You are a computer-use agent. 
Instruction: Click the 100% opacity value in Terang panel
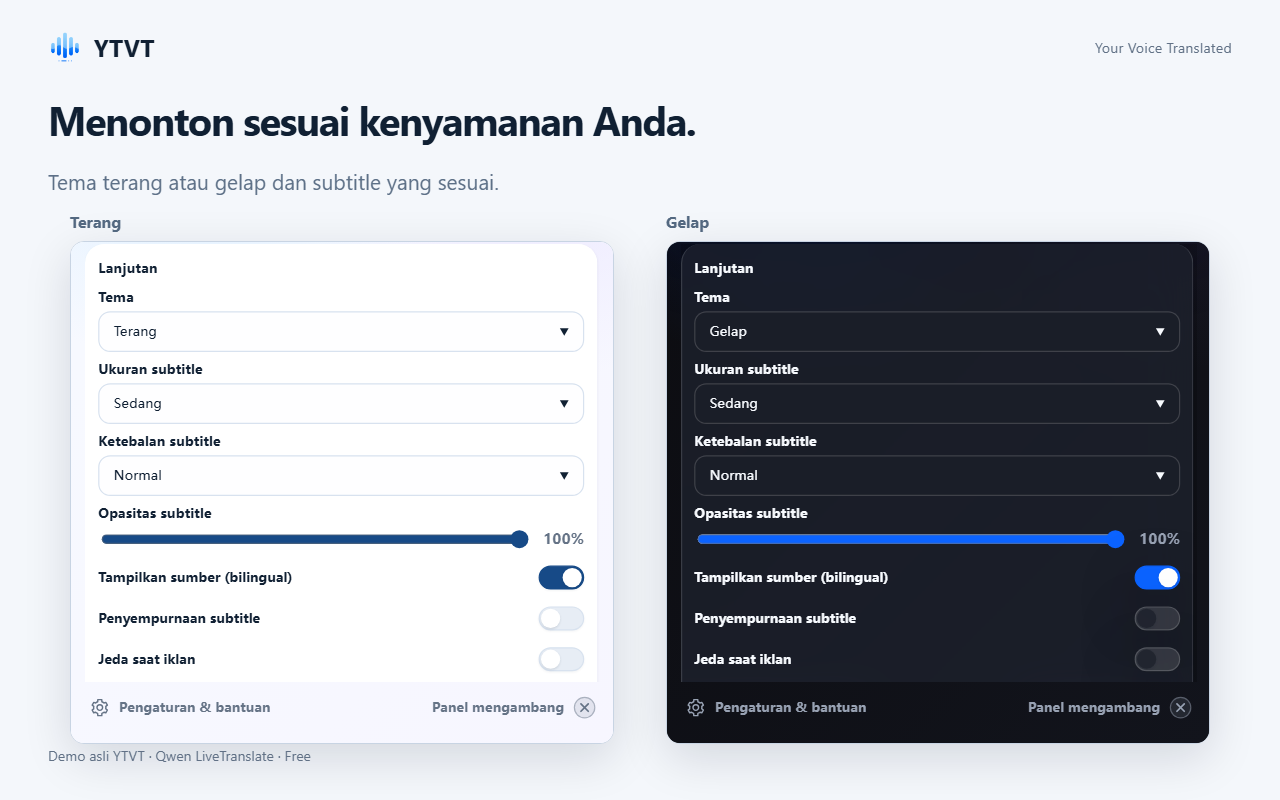[564, 539]
